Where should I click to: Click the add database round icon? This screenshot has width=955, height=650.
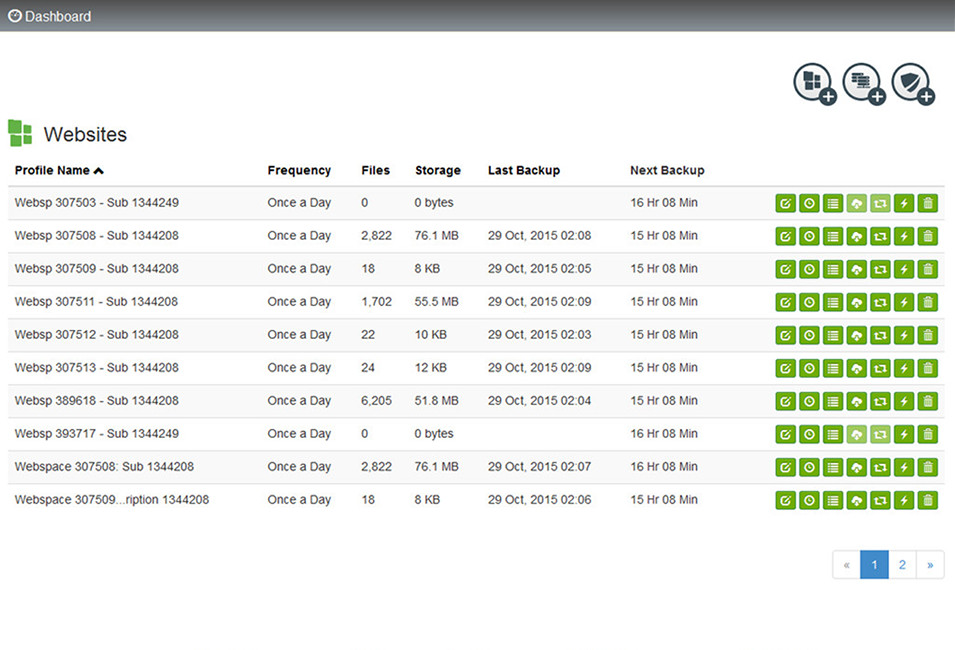(x=863, y=83)
